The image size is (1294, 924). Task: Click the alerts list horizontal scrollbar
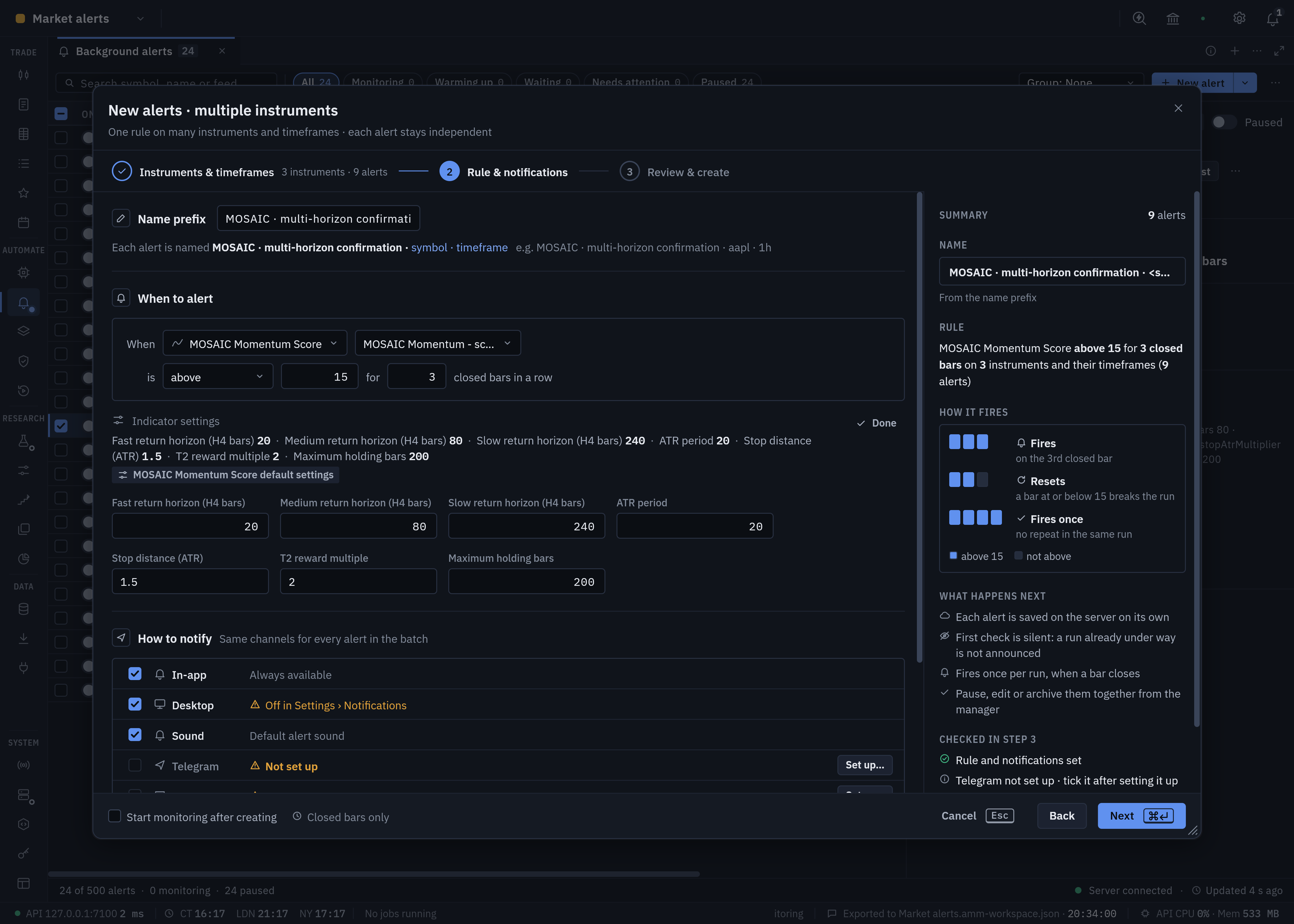374,874
